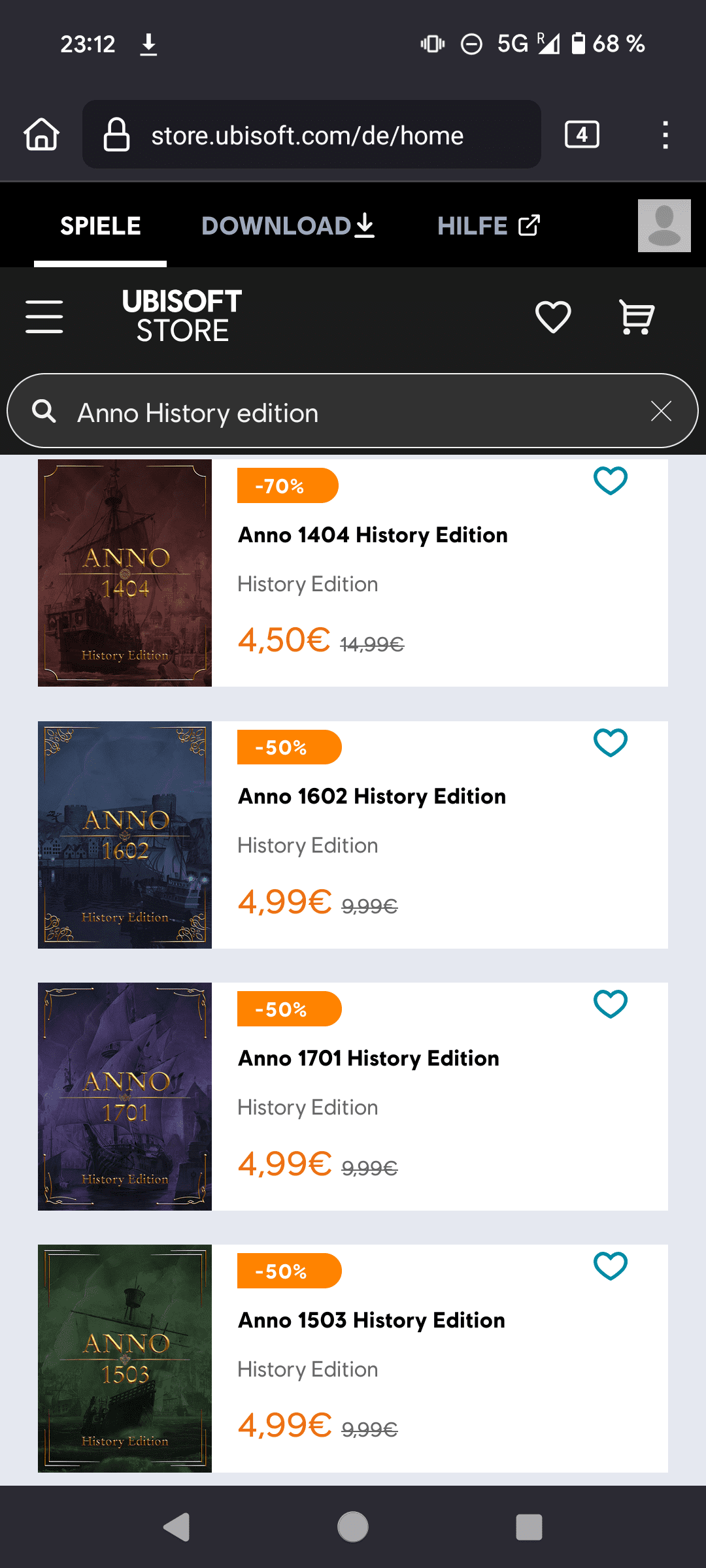Open the Anno 1602 cover thumbnail

[125, 835]
